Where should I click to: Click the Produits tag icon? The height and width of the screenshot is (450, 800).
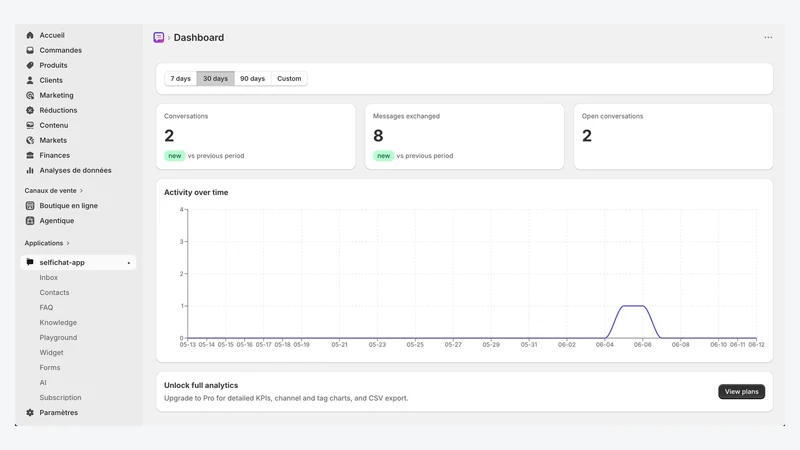(x=30, y=65)
